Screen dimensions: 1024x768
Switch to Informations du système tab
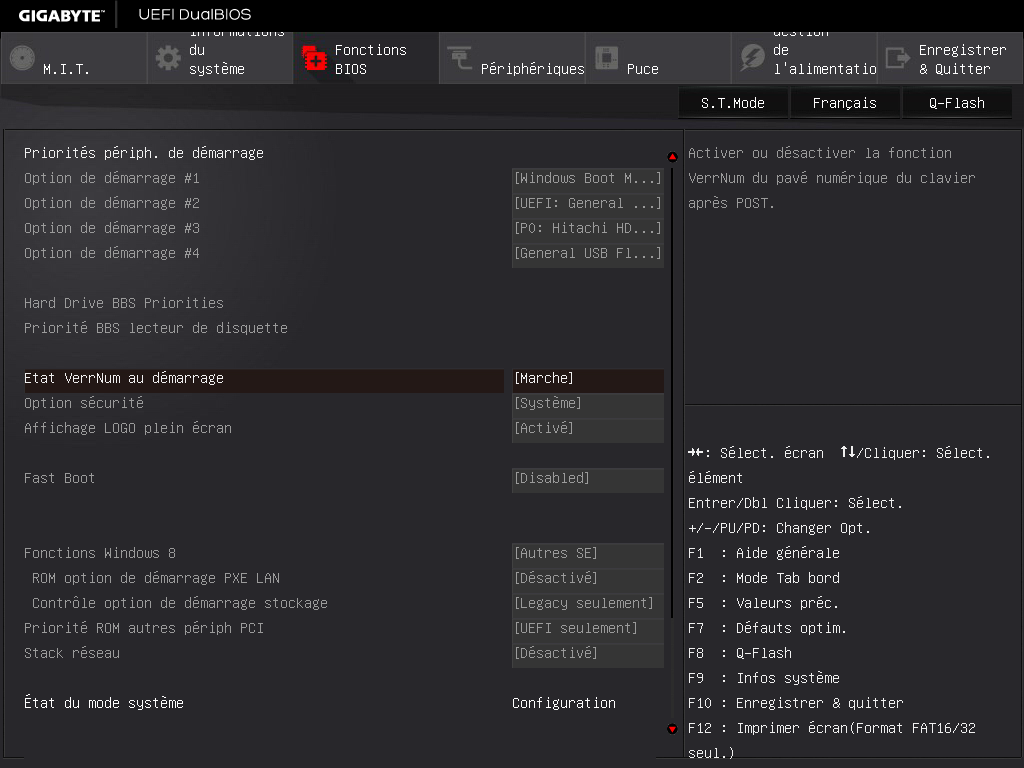[x=220, y=58]
